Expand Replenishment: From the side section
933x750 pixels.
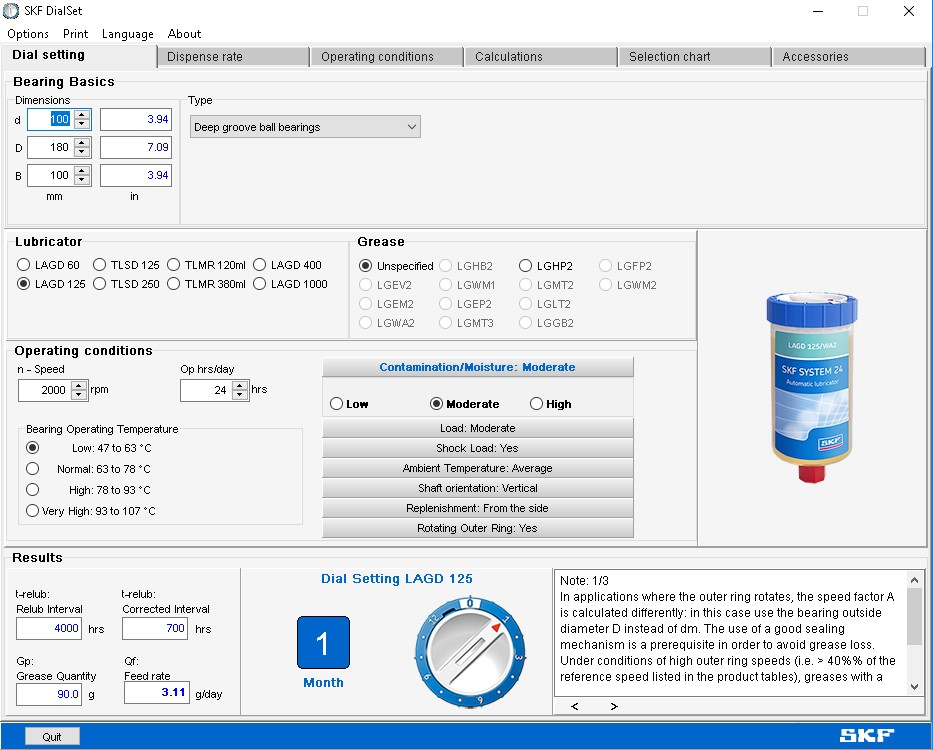(x=478, y=508)
